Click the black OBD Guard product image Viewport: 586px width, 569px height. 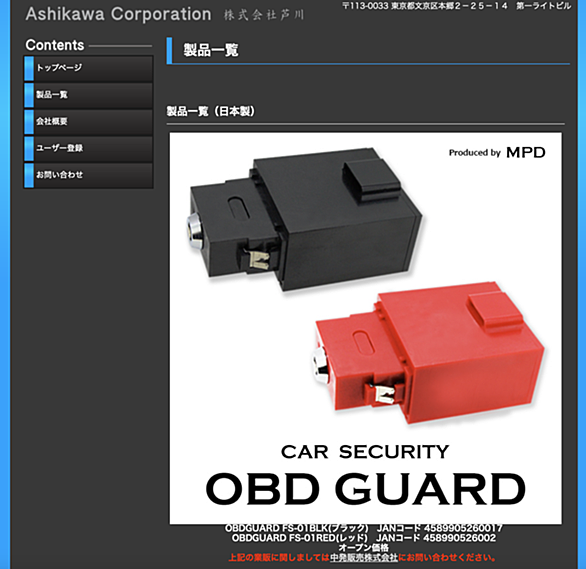[304, 218]
